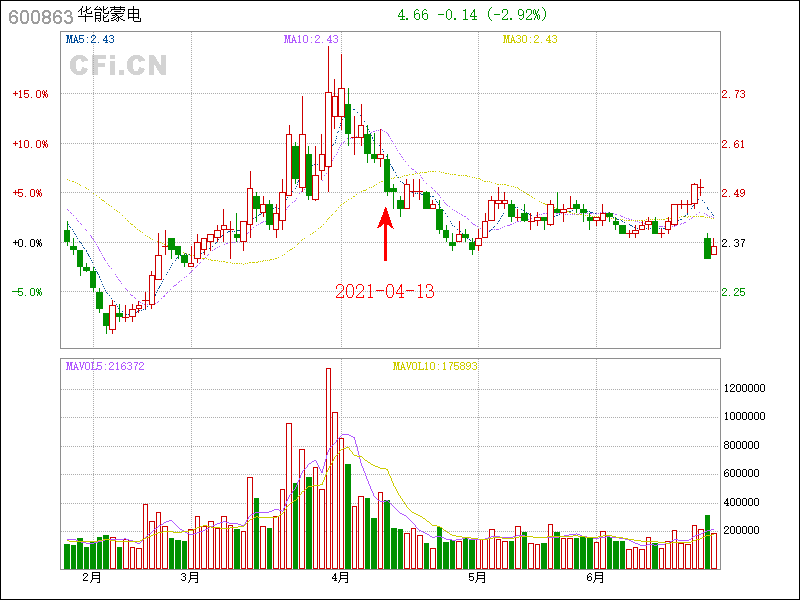Click the MA5:2.43 indicator label

[91, 39]
